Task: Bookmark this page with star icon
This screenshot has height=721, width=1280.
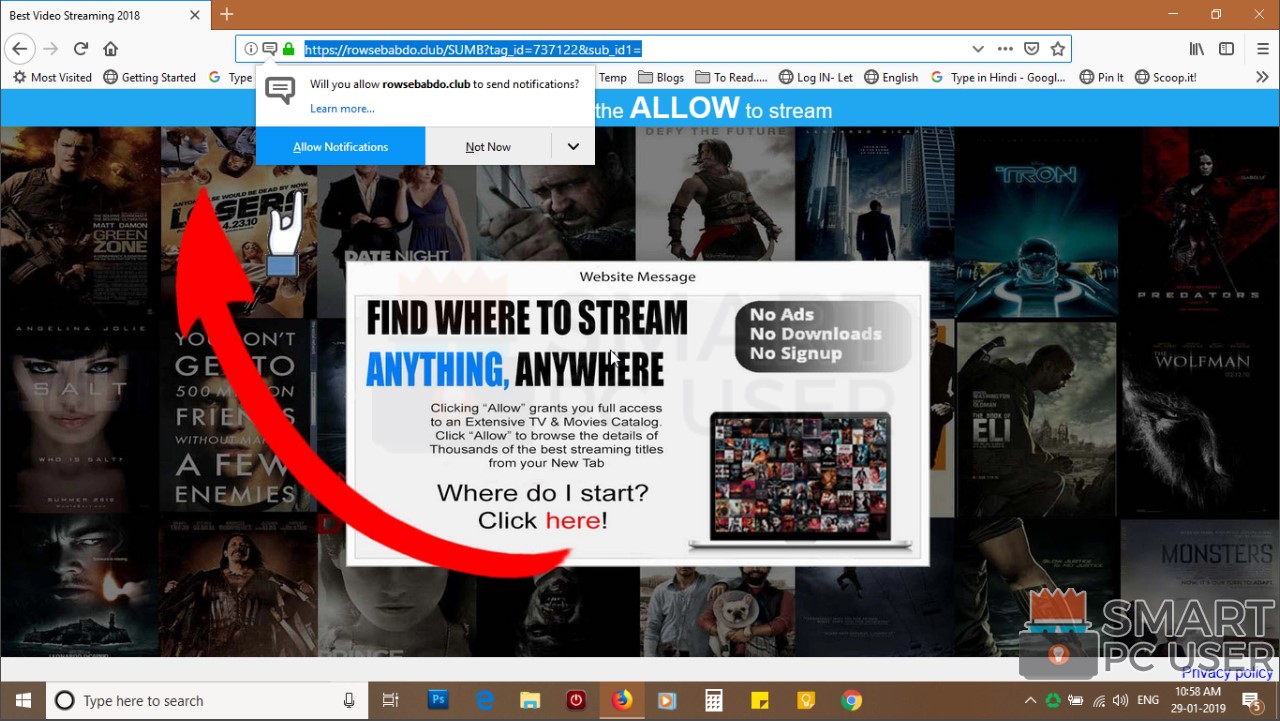Action: [x=1057, y=49]
